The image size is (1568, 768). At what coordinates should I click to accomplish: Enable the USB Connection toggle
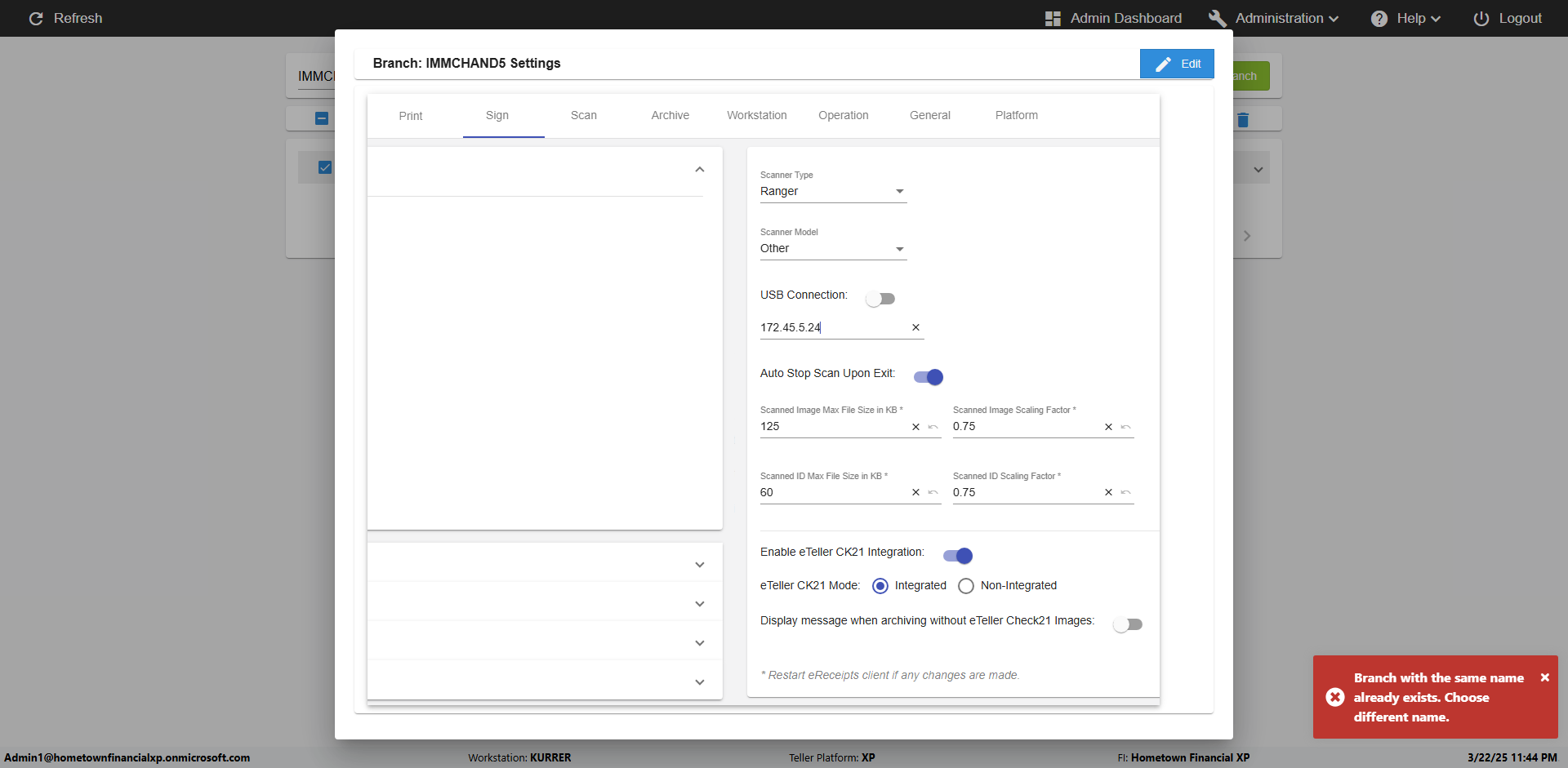(880, 299)
